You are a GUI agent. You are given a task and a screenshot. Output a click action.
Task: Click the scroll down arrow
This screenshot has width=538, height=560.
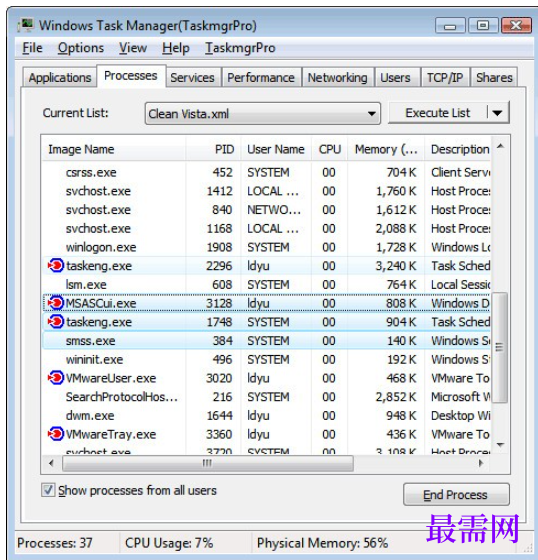click(500, 445)
